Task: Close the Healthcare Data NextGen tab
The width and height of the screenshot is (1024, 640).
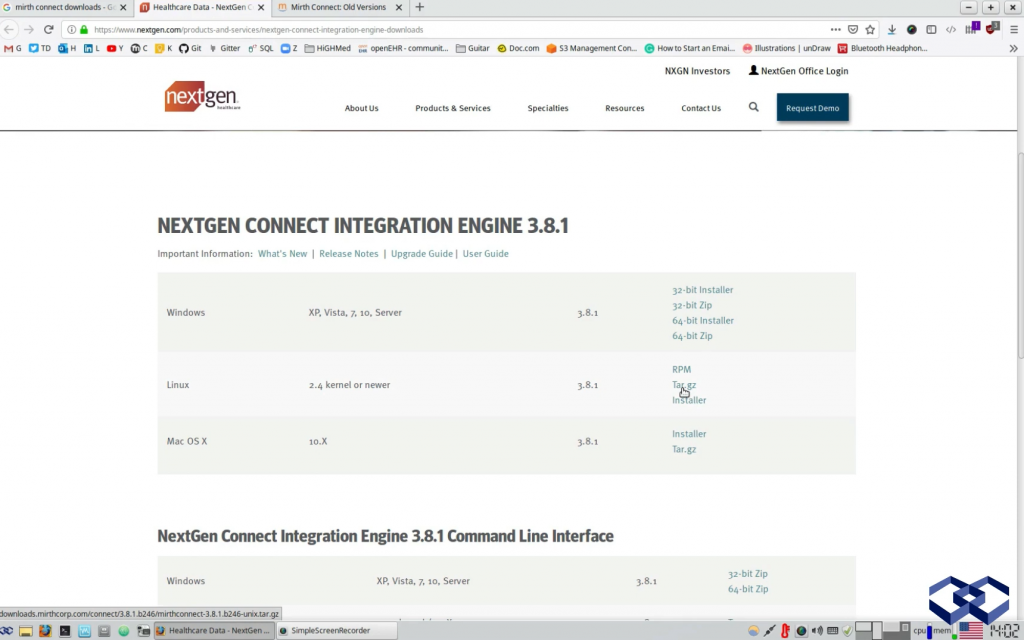Action: coord(261,7)
